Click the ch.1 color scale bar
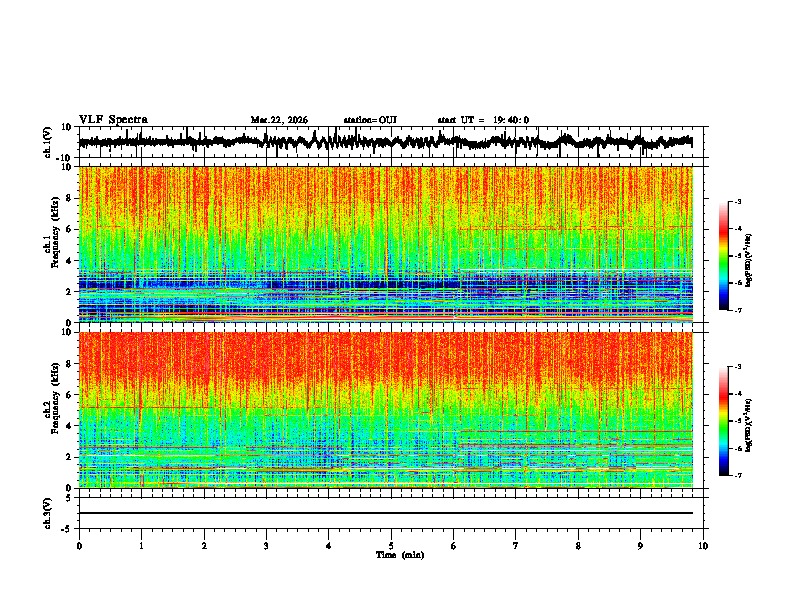Viewport: 792px width, 612px height. pyautogui.click(x=724, y=256)
